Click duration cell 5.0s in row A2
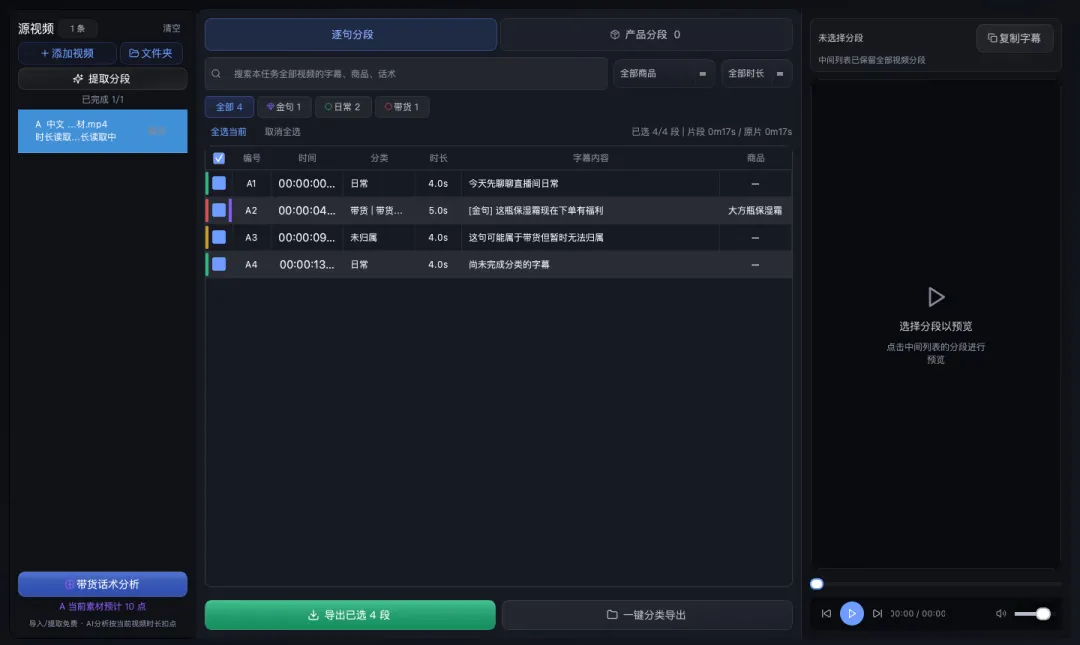 point(438,210)
